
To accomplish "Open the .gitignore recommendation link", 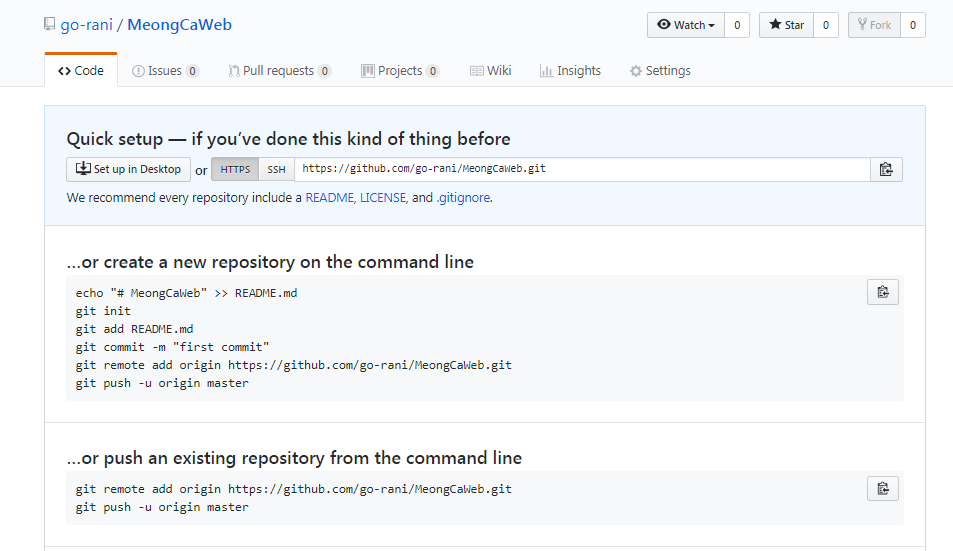I will pyautogui.click(x=463, y=197).
